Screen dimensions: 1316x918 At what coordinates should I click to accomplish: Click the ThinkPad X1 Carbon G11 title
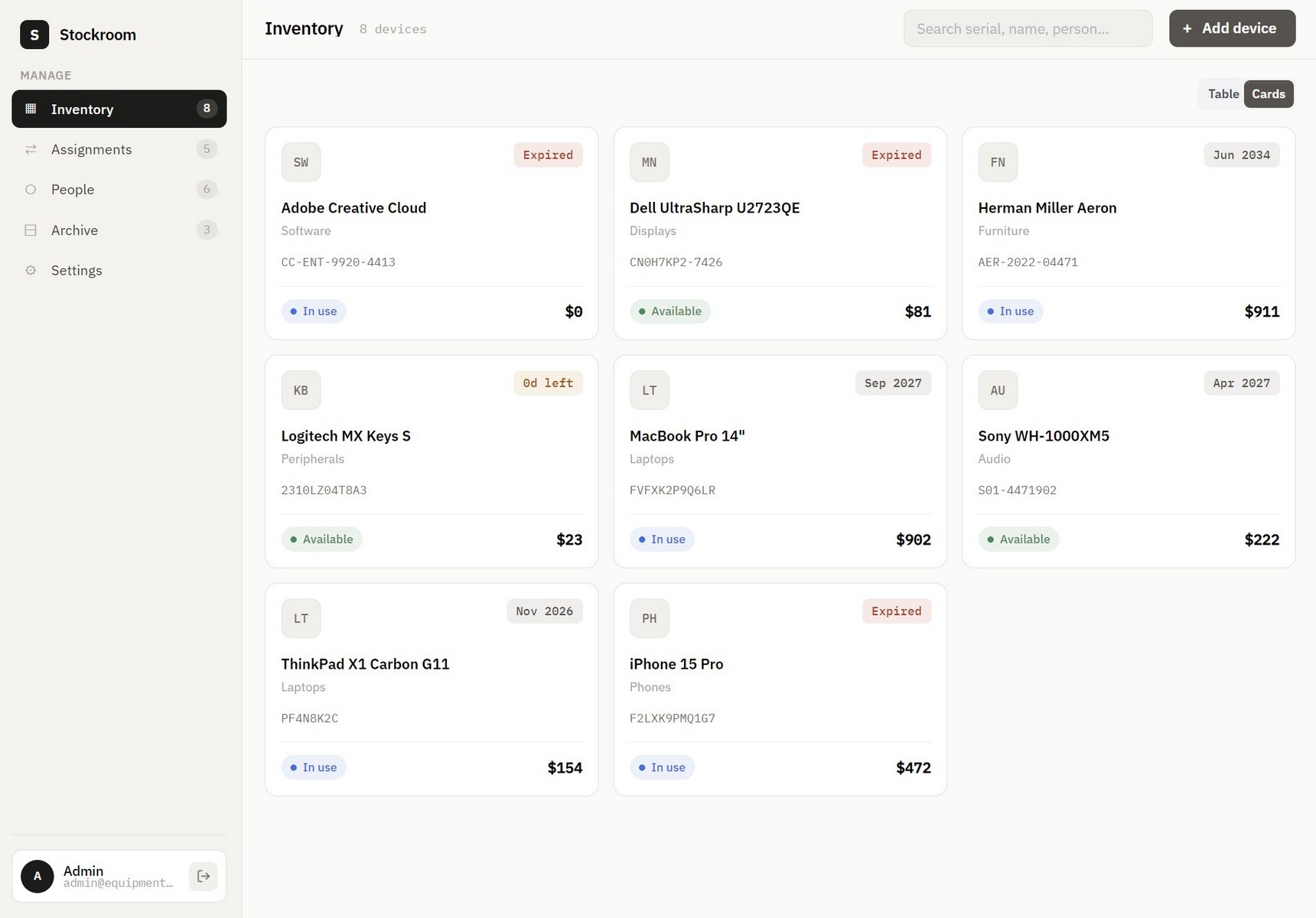[365, 664]
